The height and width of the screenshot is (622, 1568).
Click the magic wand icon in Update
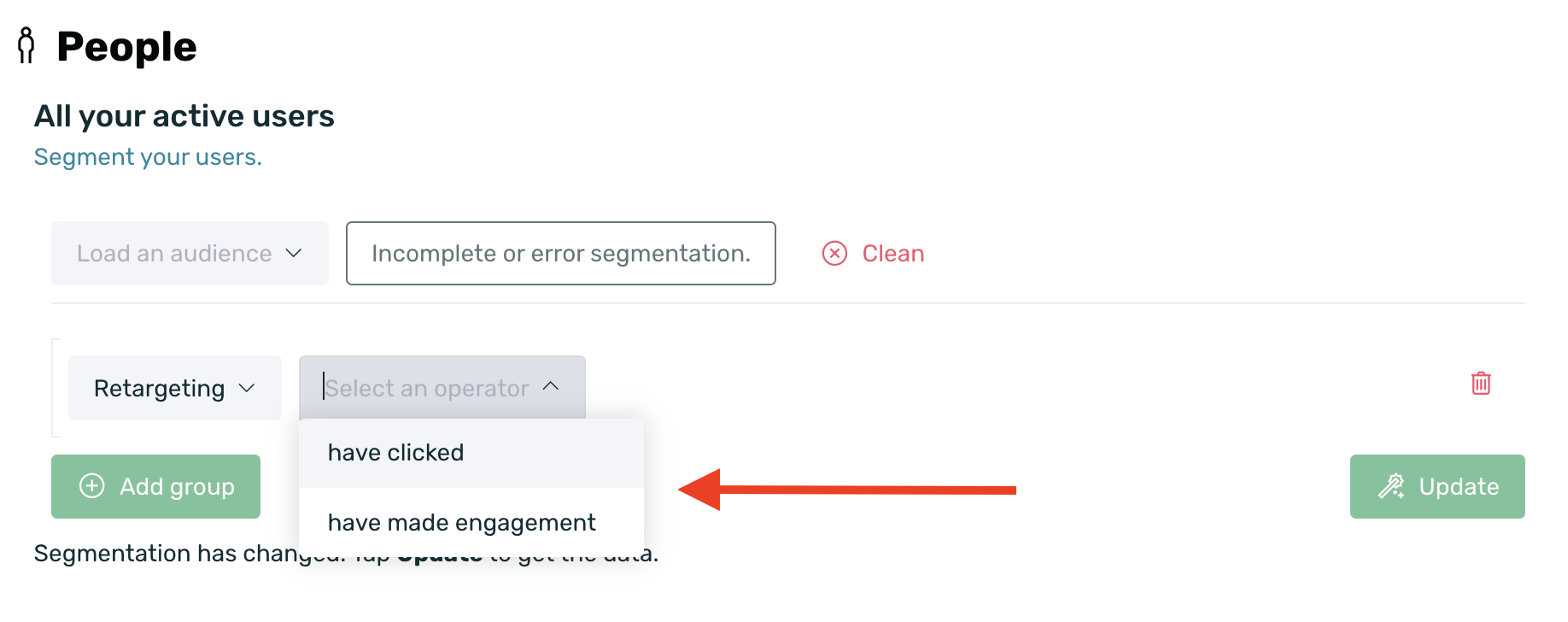[x=1391, y=486]
